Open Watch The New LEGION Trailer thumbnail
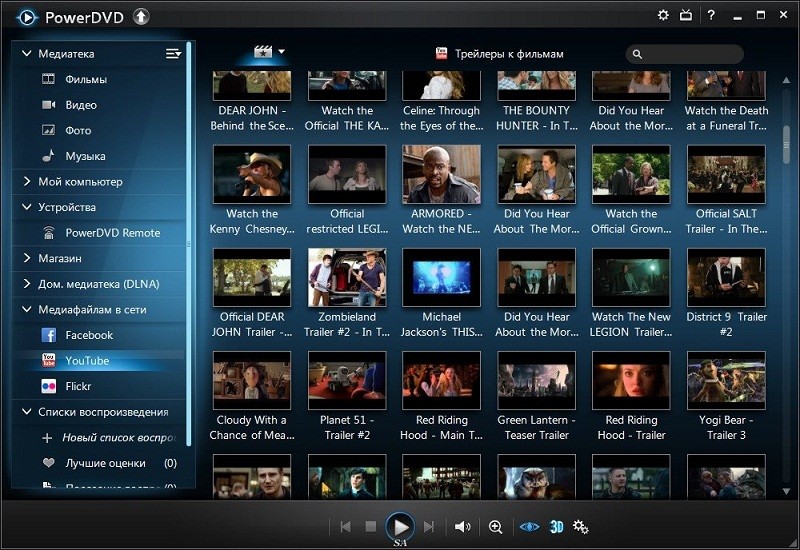The image size is (800, 550). click(x=631, y=277)
